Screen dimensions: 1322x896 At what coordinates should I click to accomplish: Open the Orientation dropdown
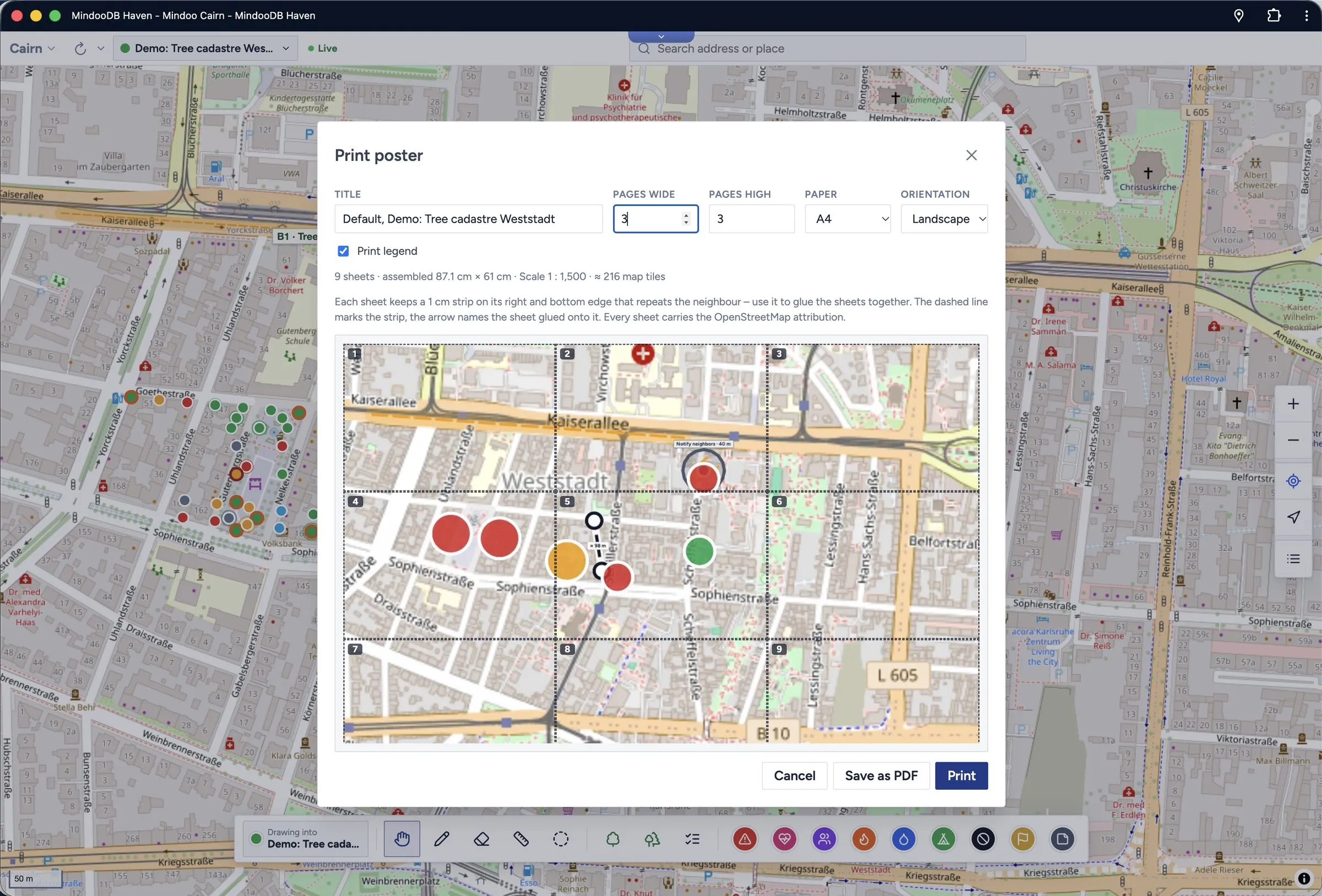[x=944, y=219]
